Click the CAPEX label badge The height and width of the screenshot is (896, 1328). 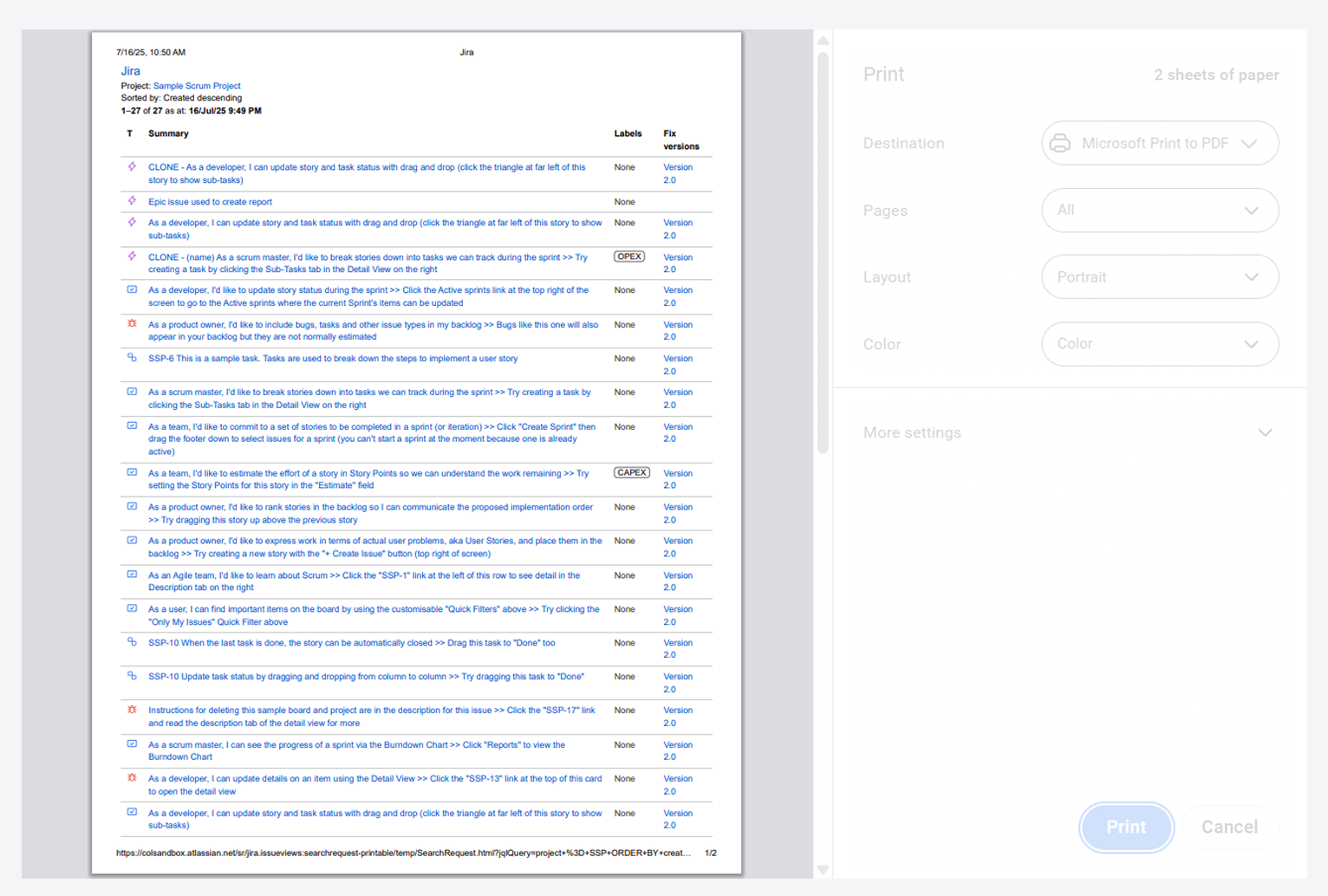coord(632,472)
